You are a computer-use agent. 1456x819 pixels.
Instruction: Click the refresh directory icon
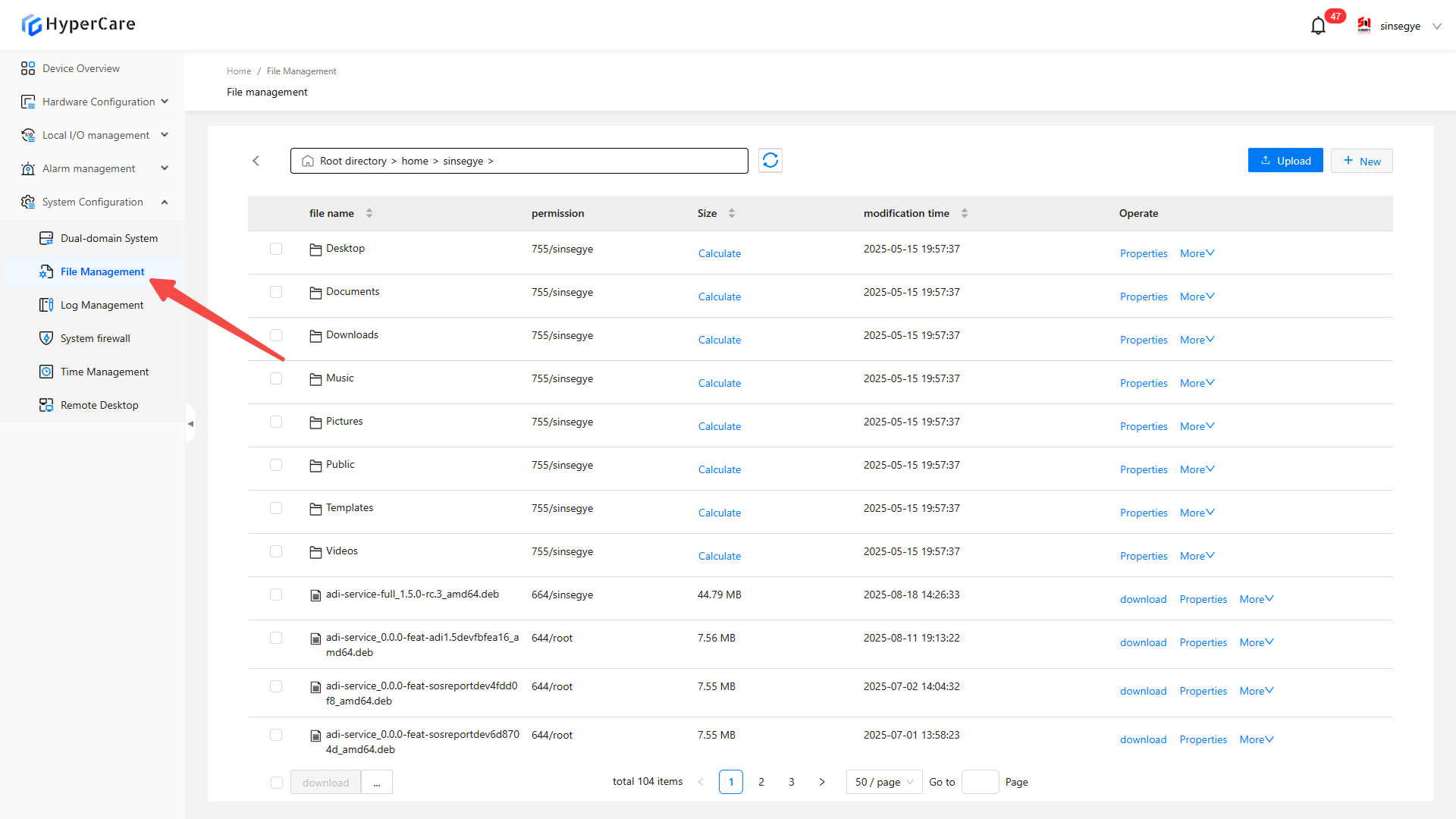coord(770,161)
